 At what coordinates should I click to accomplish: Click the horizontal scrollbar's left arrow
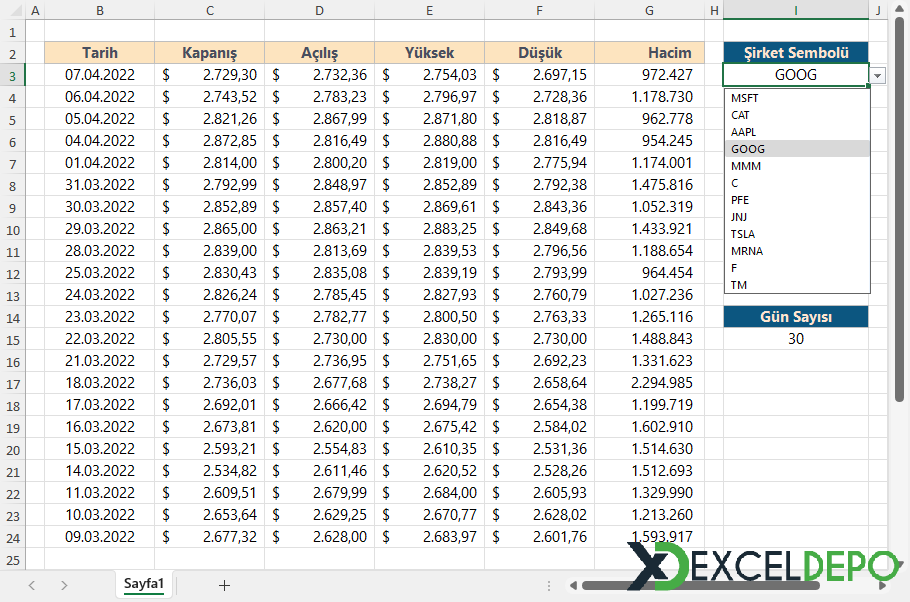click(x=573, y=586)
